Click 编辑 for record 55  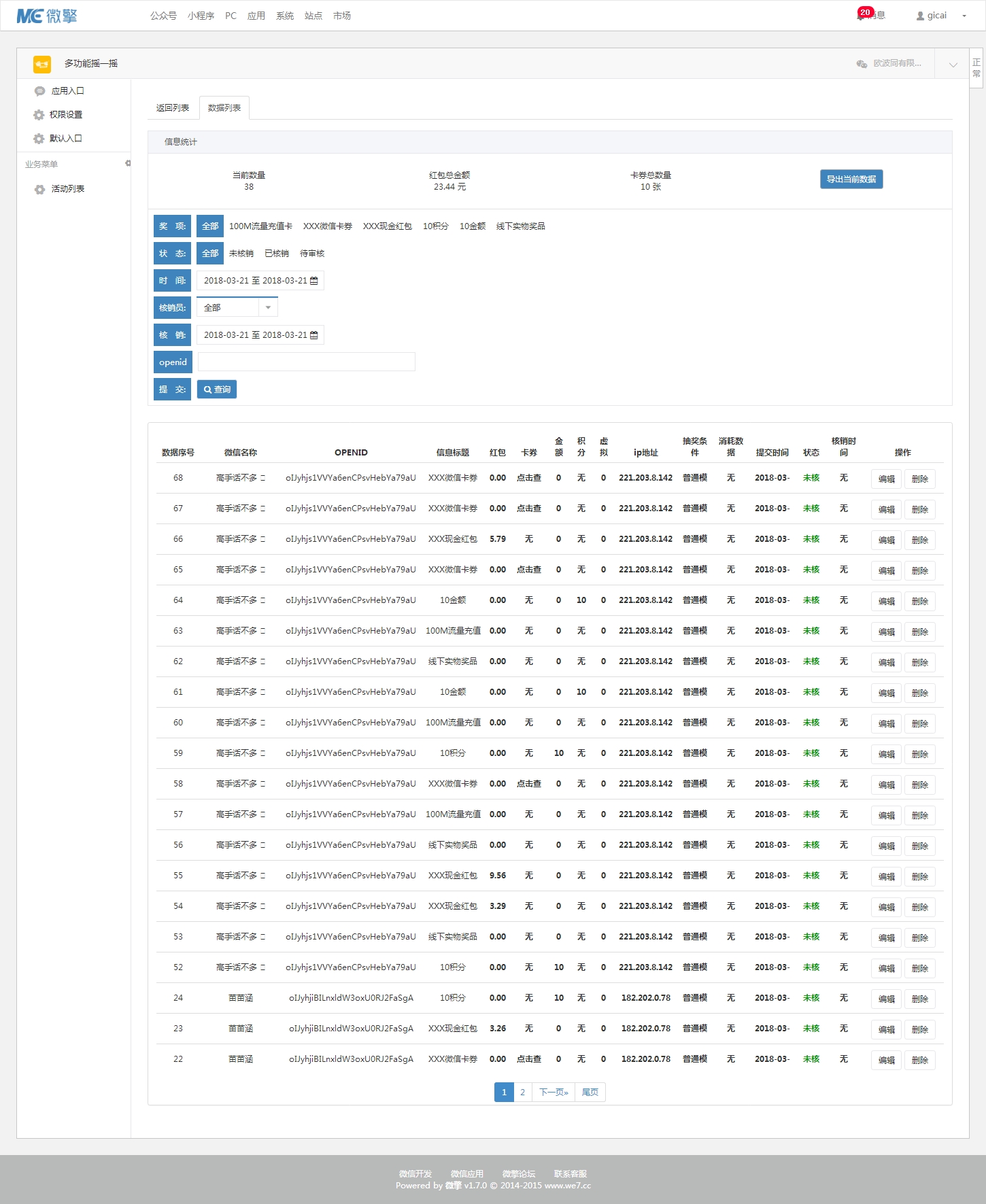click(x=887, y=877)
